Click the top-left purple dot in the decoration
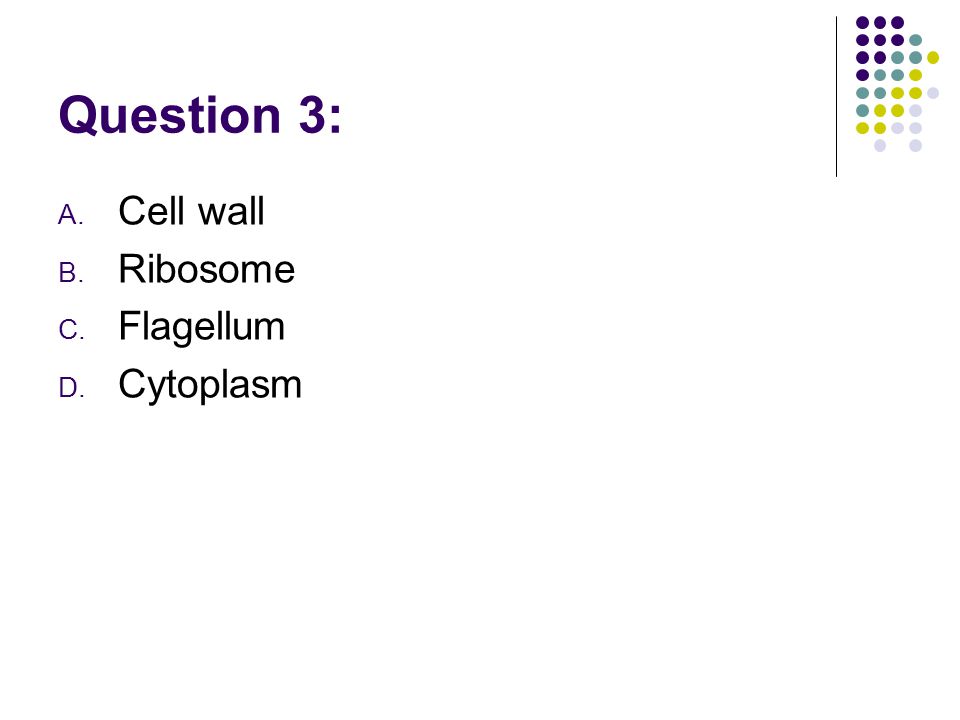Image resolution: width=960 pixels, height=720 pixels. click(863, 23)
